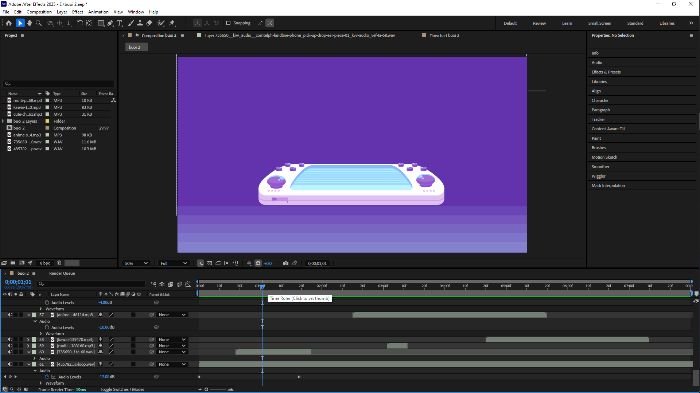This screenshot has width=700, height=393.
Task: Open the Animation menu
Action: pos(98,12)
